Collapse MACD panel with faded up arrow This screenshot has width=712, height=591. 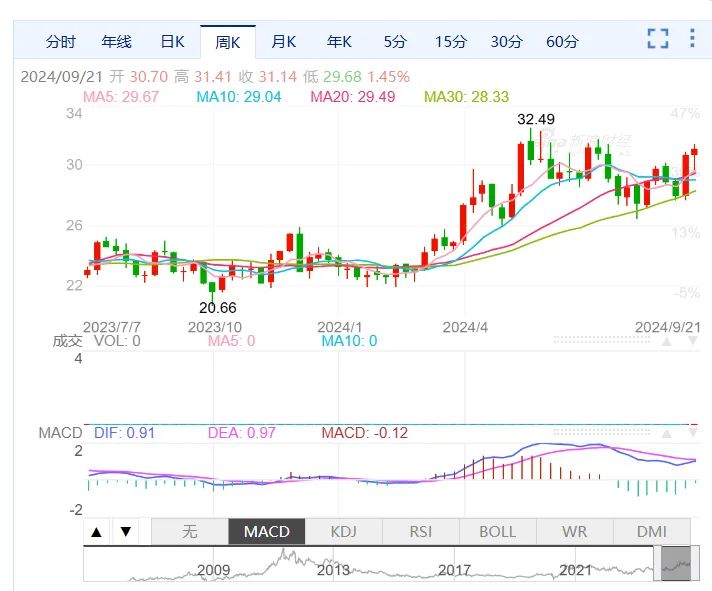667,433
